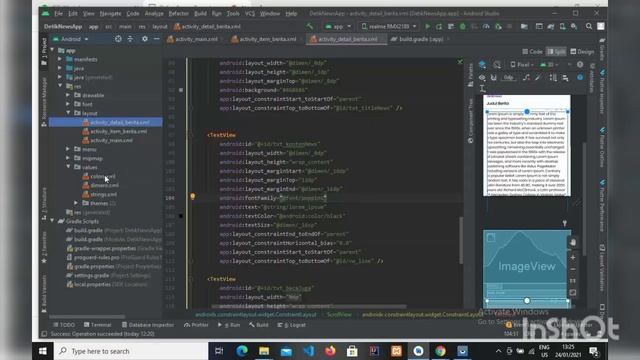Expand the drawable folder

(68, 95)
